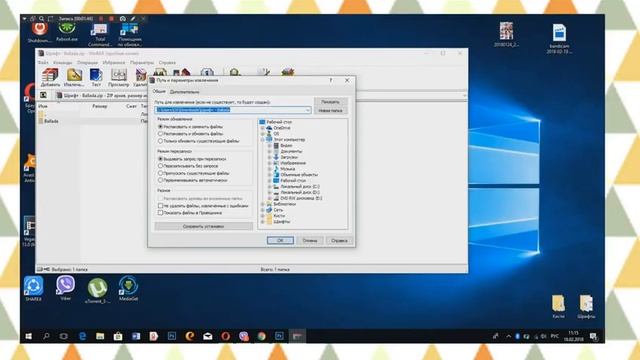Image resolution: width=640 pixels, height=360 pixels.
Task: Click the Справка button in the dialog
Action: click(339, 240)
